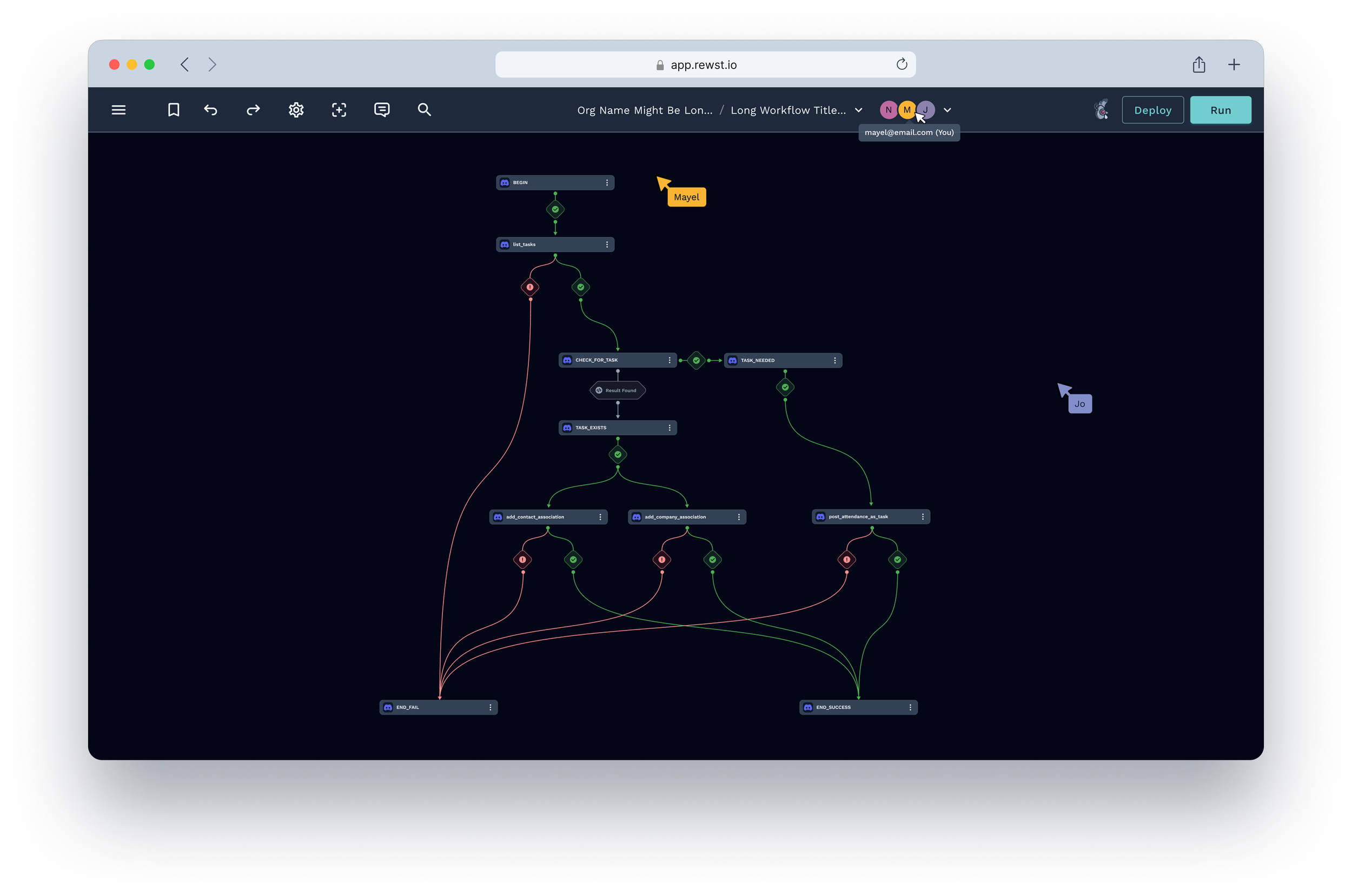1352x896 pixels.
Task: Click the Deploy button
Action: (1152, 110)
